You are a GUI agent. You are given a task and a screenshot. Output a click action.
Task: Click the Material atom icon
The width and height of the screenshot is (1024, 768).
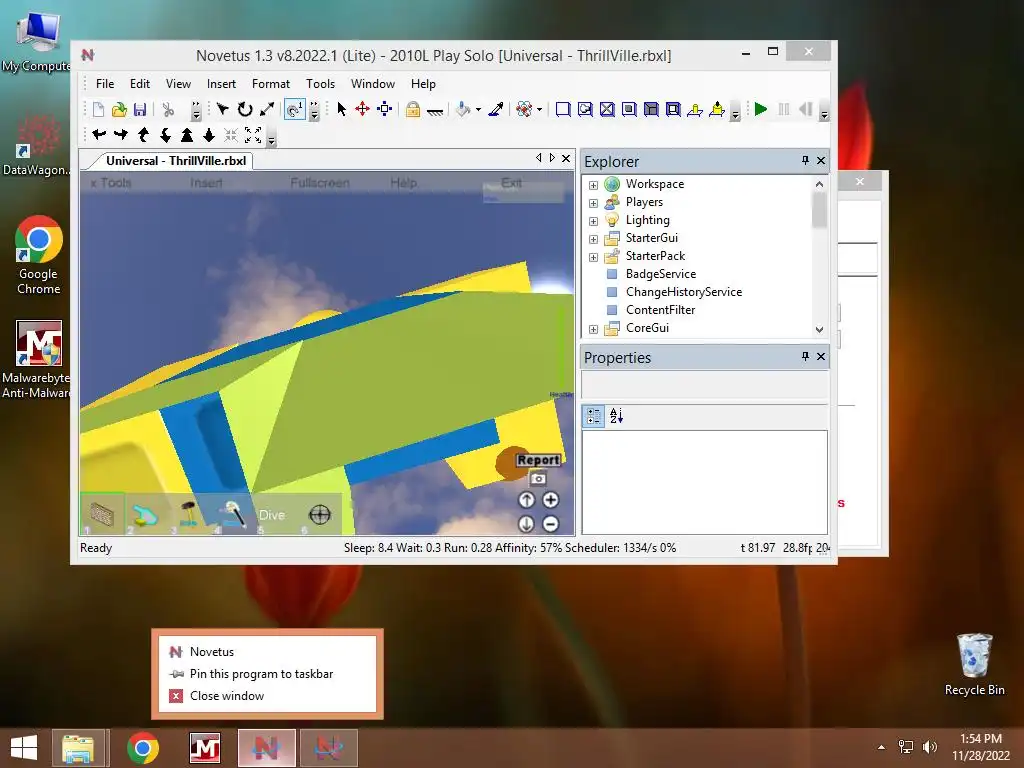tap(524, 109)
